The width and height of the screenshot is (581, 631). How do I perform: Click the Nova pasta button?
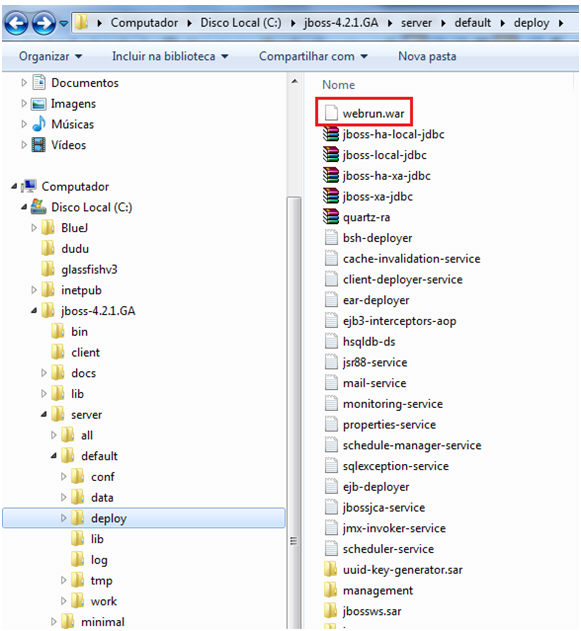pyautogui.click(x=427, y=56)
